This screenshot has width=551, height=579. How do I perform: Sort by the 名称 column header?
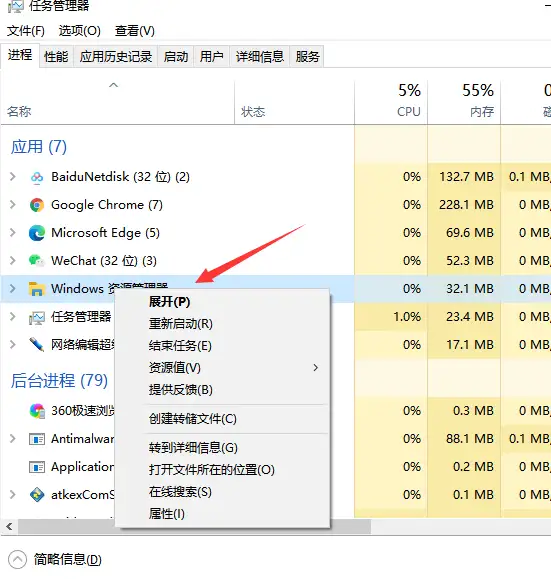[x=117, y=103]
